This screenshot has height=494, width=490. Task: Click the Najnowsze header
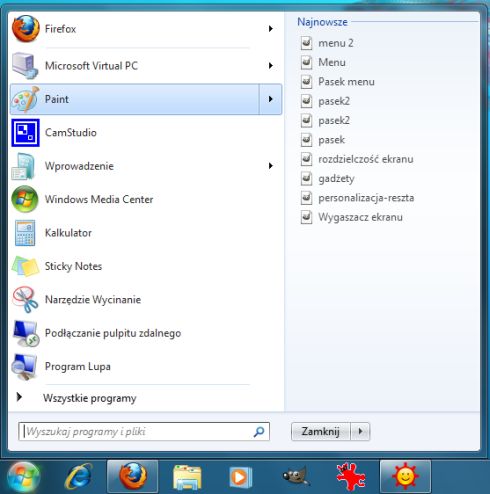tap(322, 22)
